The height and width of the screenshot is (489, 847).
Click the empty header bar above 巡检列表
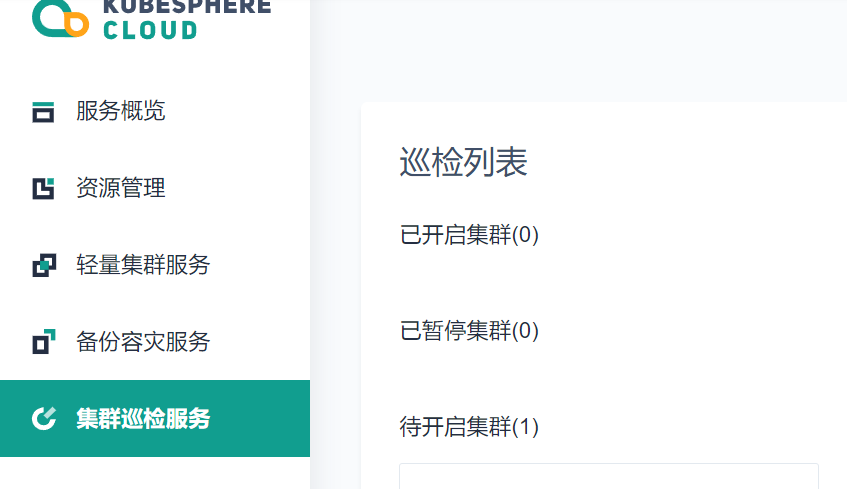tap(579, 50)
